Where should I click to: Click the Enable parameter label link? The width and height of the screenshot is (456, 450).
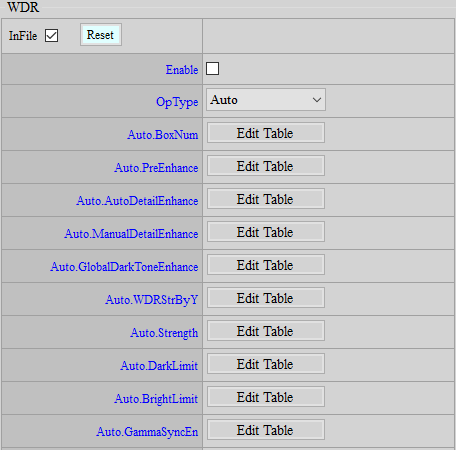coord(182,70)
